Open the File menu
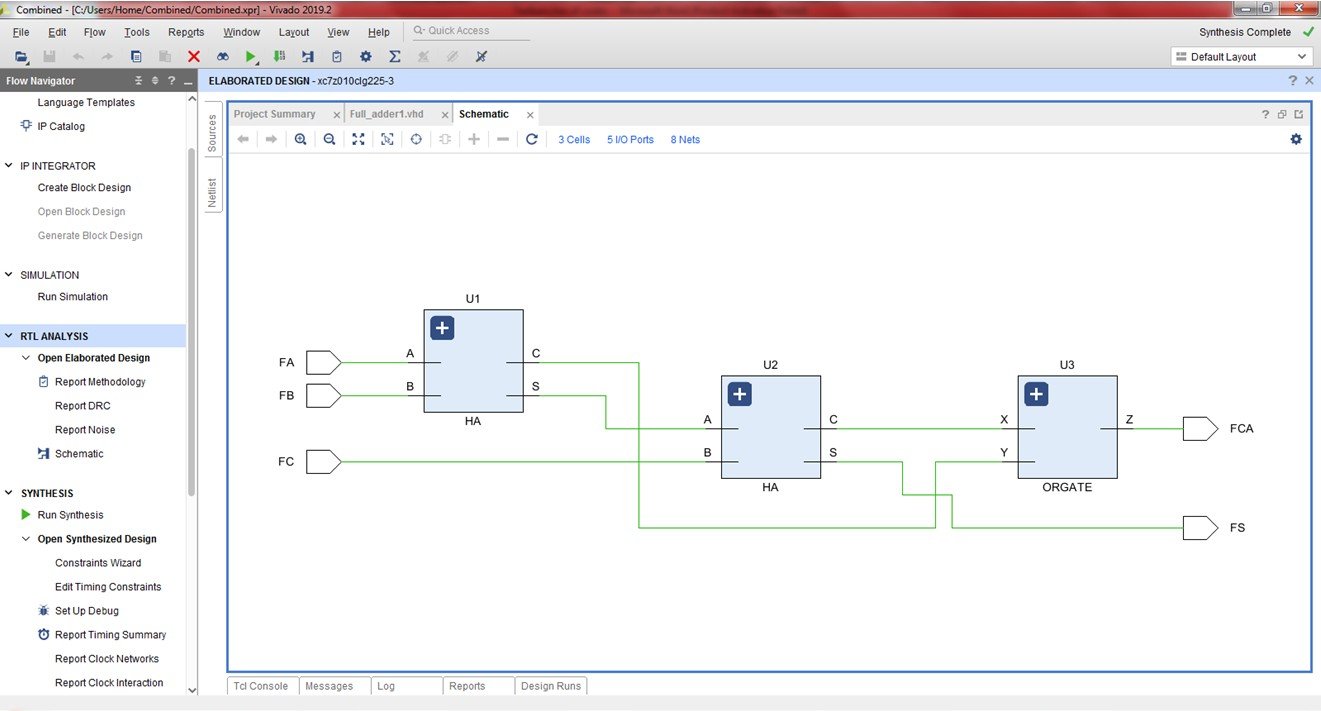1321x711 pixels. [20, 32]
